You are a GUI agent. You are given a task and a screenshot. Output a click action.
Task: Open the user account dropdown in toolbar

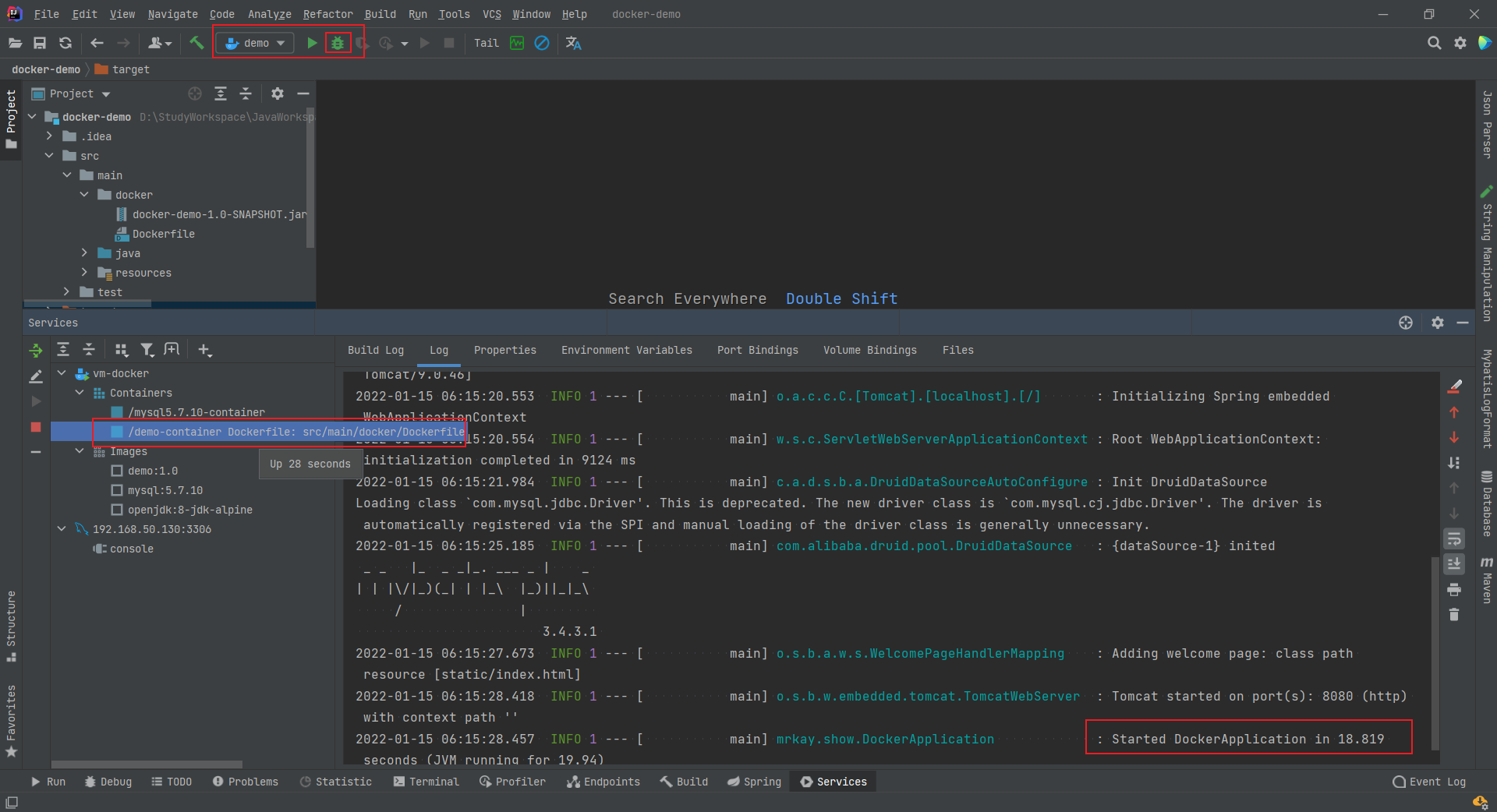pyautogui.click(x=160, y=43)
